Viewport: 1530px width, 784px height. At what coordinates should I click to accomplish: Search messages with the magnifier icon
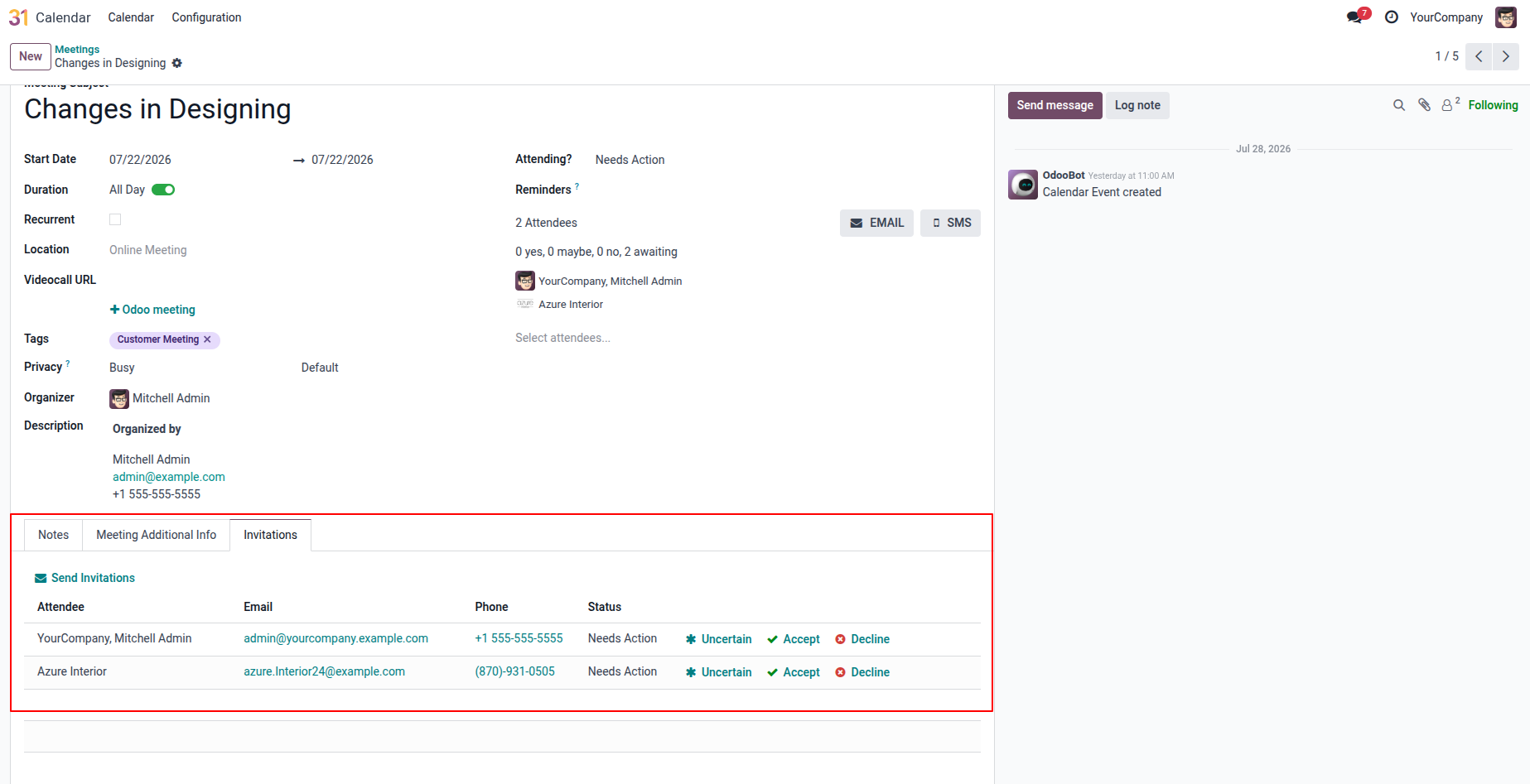tap(1399, 105)
